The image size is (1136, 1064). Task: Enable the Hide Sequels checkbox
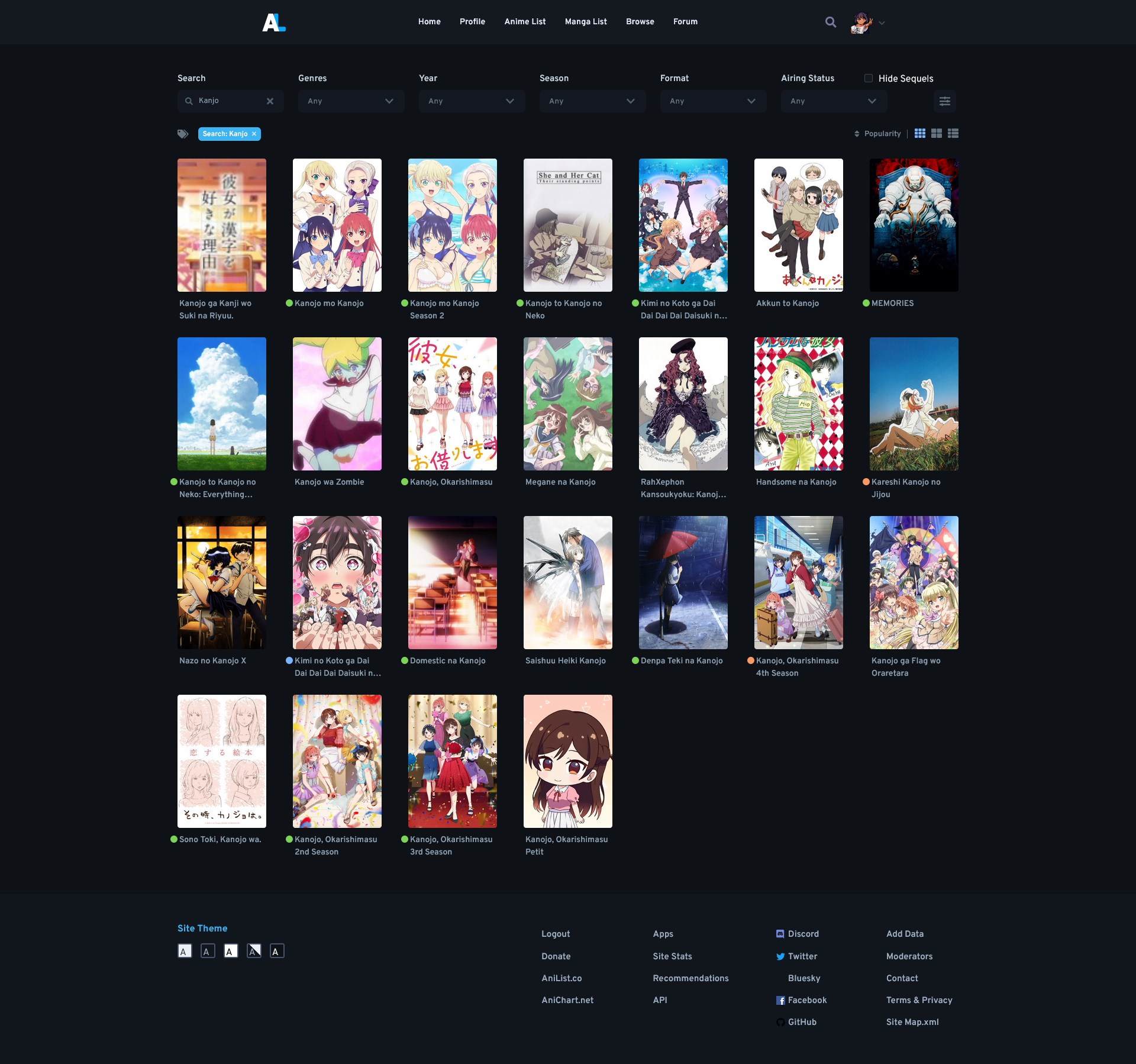(x=868, y=78)
